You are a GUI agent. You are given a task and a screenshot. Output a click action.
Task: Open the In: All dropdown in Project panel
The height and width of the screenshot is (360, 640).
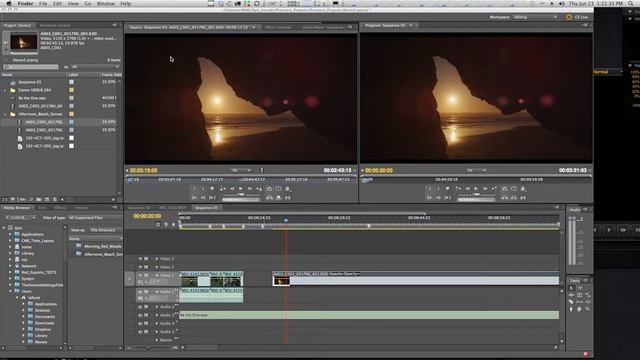click(96, 67)
